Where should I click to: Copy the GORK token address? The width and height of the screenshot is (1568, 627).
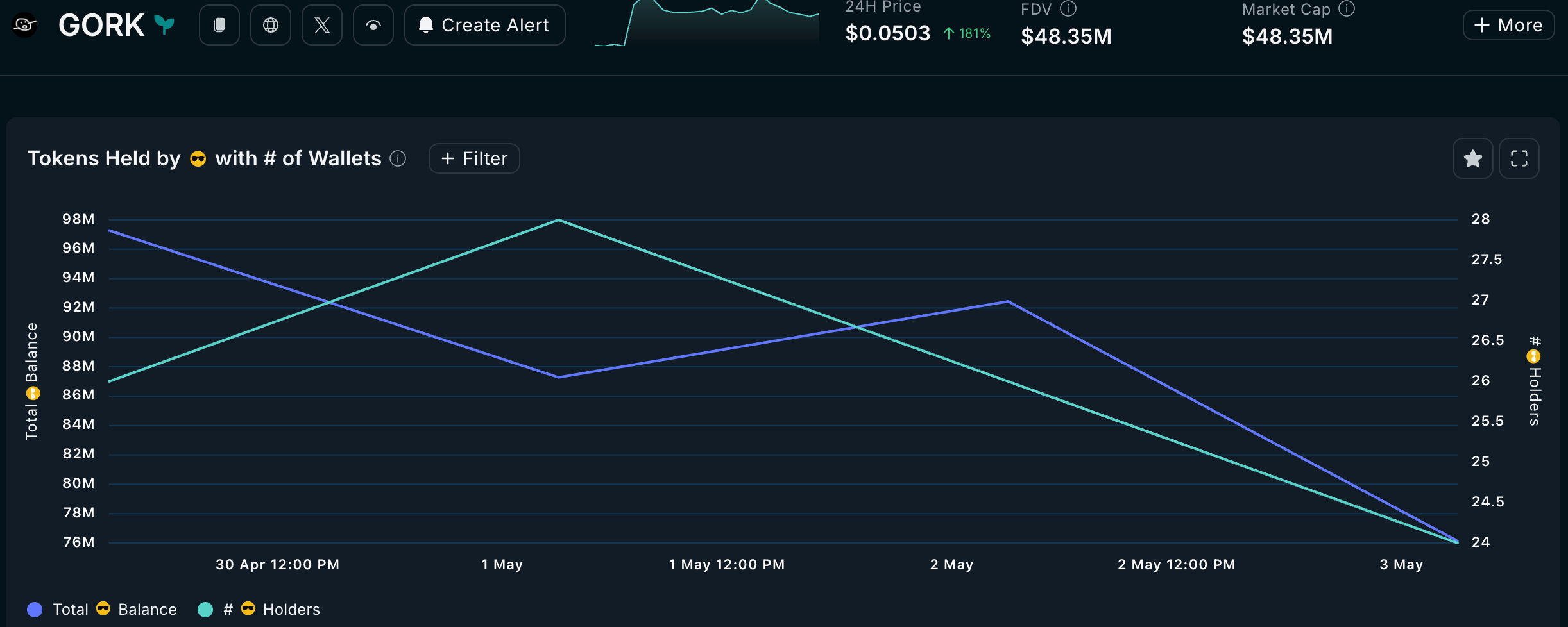pos(219,25)
